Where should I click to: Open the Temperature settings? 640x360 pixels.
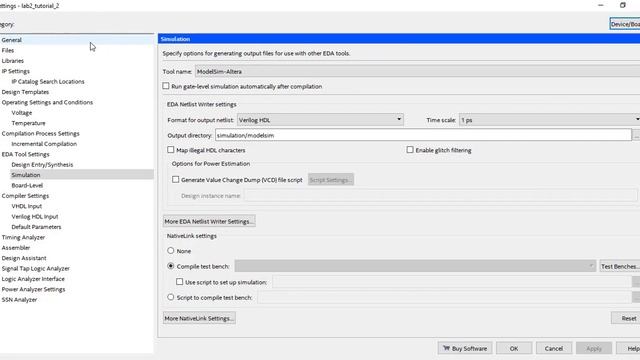click(28, 123)
